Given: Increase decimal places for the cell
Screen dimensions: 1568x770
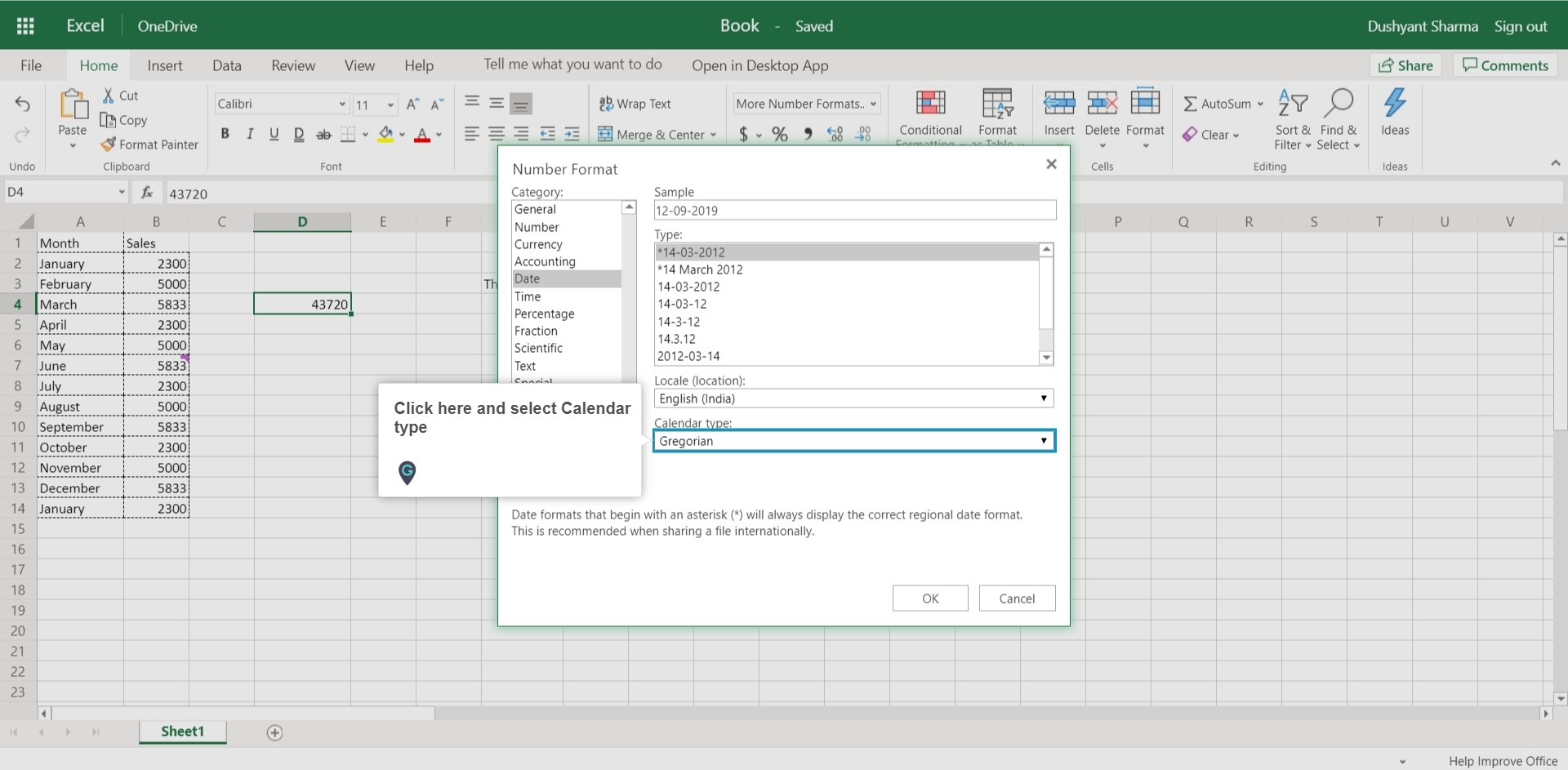Looking at the screenshot, I should (834, 134).
